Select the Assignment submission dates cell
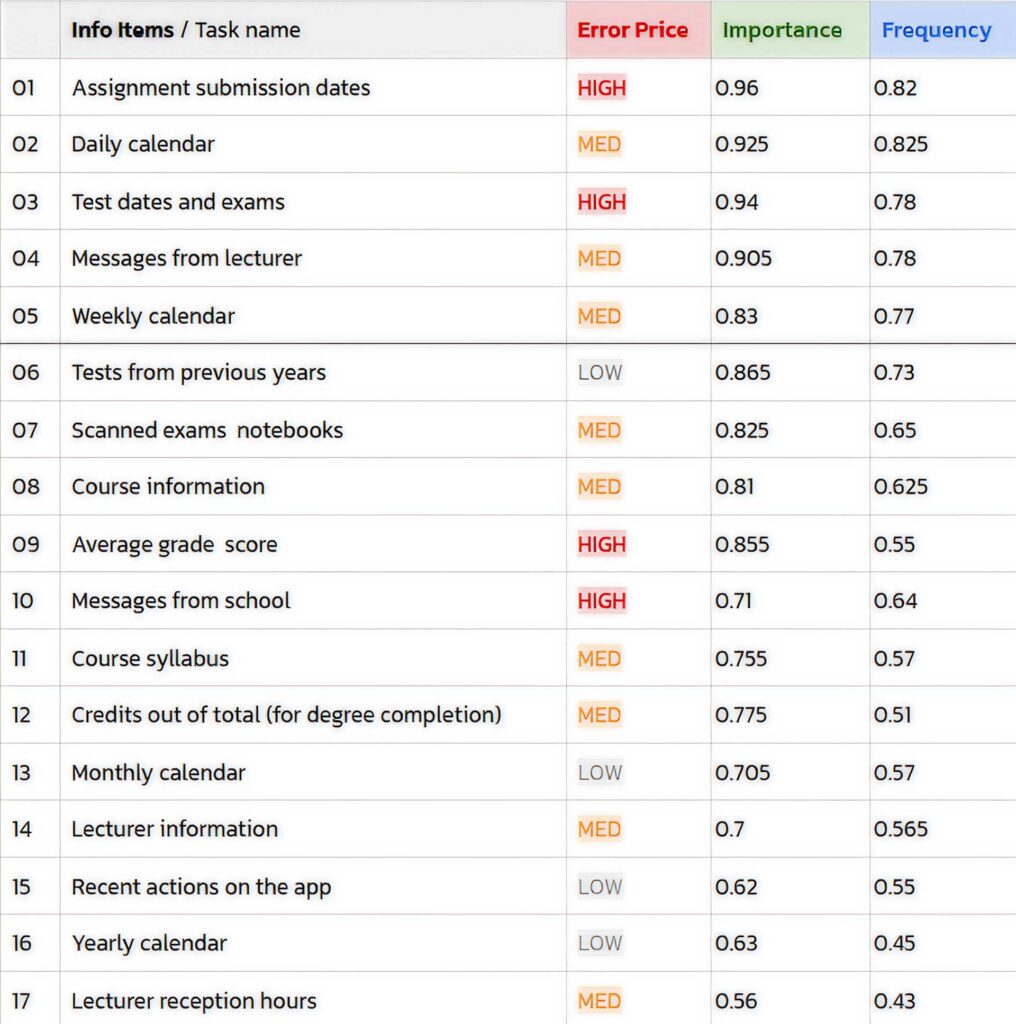Image resolution: width=1016 pixels, height=1024 pixels. (x=221, y=88)
